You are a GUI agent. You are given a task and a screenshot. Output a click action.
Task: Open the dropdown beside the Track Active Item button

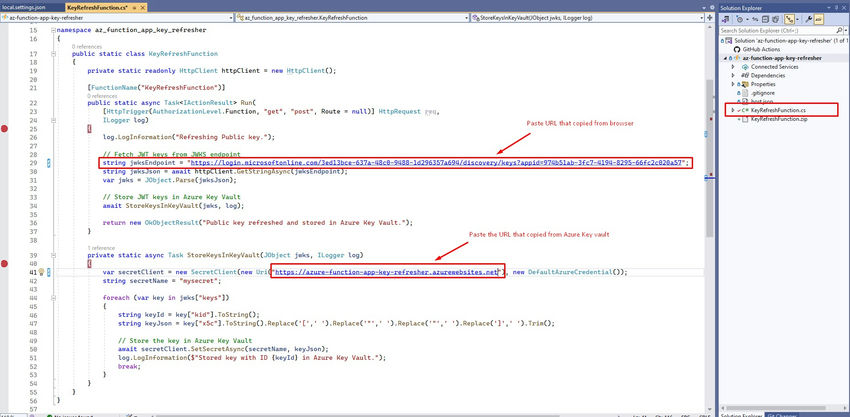(797, 20)
